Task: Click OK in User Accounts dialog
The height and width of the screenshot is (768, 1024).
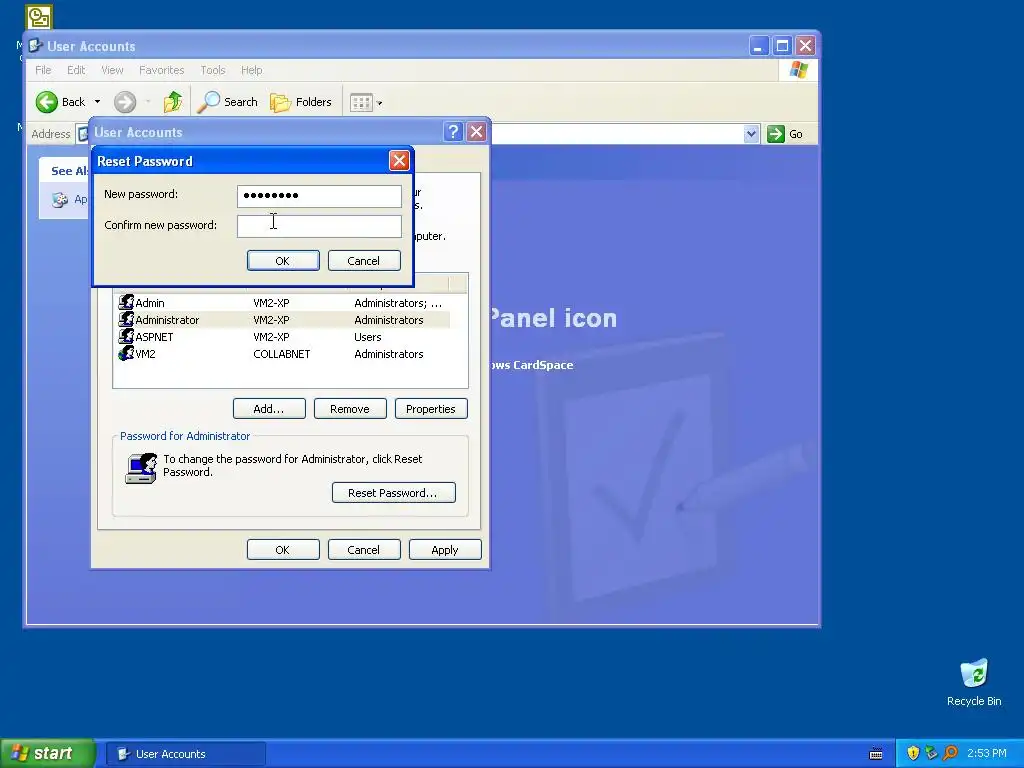Action: [x=283, y=550]
